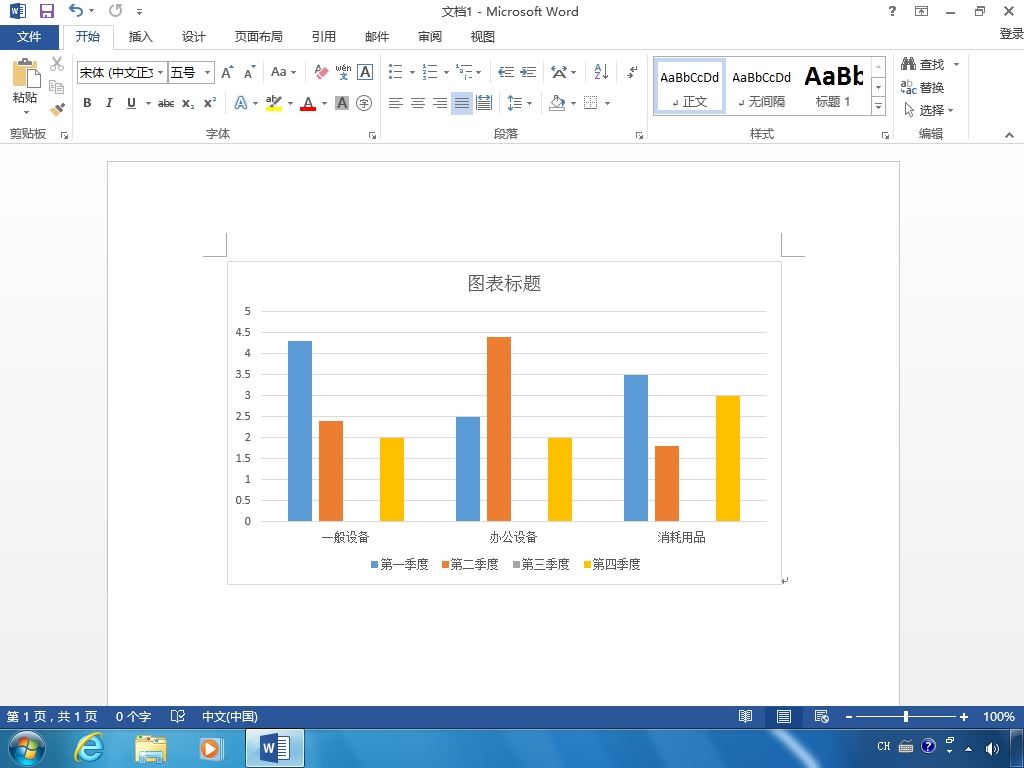The image size is (1024, 768).
Task: Expand the numbering list dropdown arrow
Action: point(446,72)
